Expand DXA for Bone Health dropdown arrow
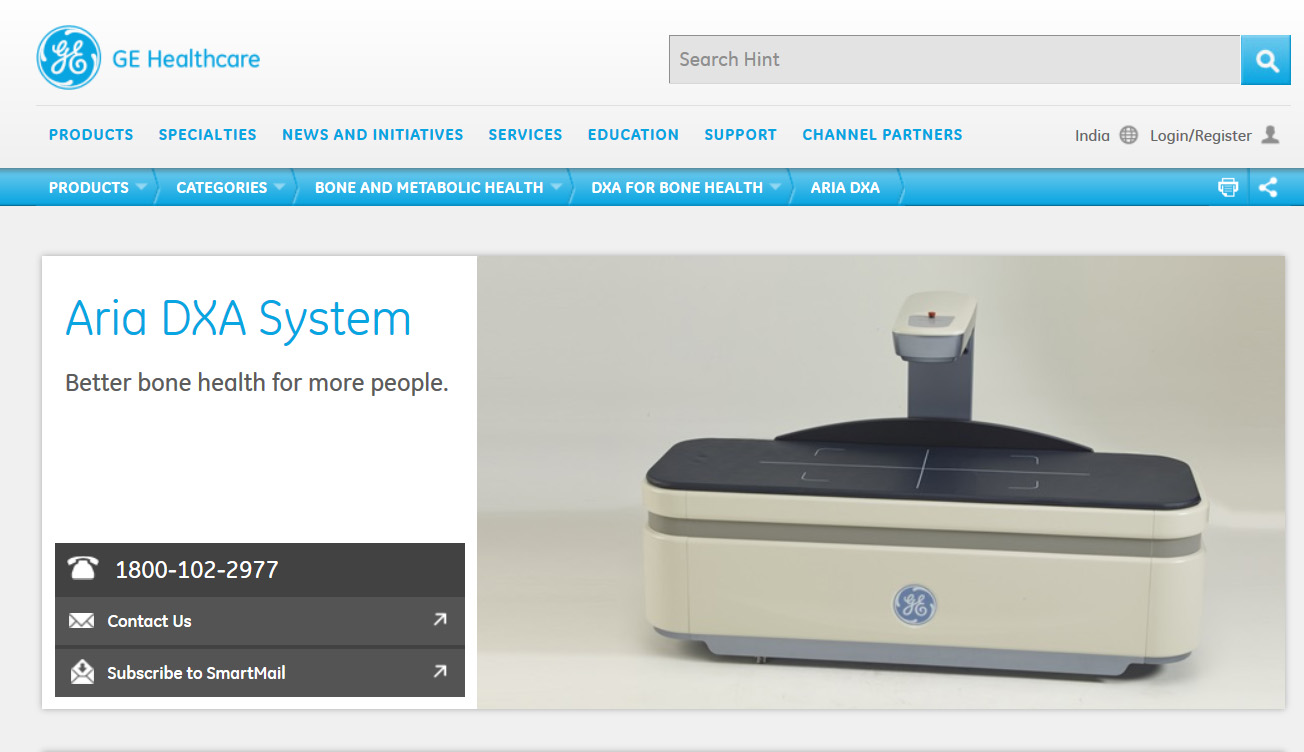 775,187
